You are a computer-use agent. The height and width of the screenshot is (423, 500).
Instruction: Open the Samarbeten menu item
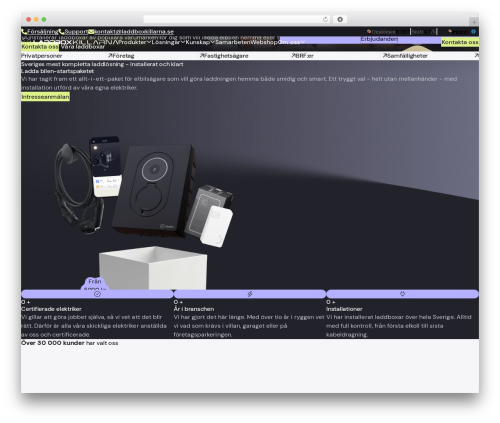tap(233, 42)
